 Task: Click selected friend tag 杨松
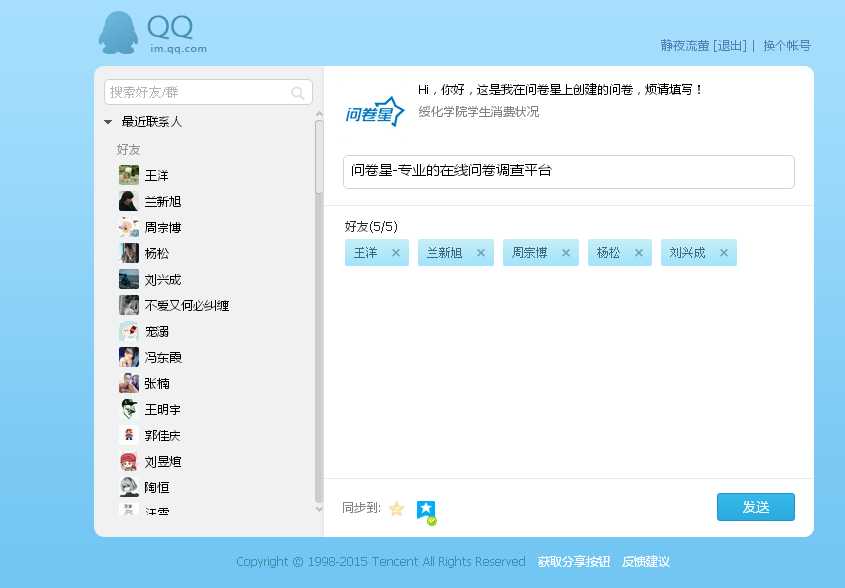point(620,252)
